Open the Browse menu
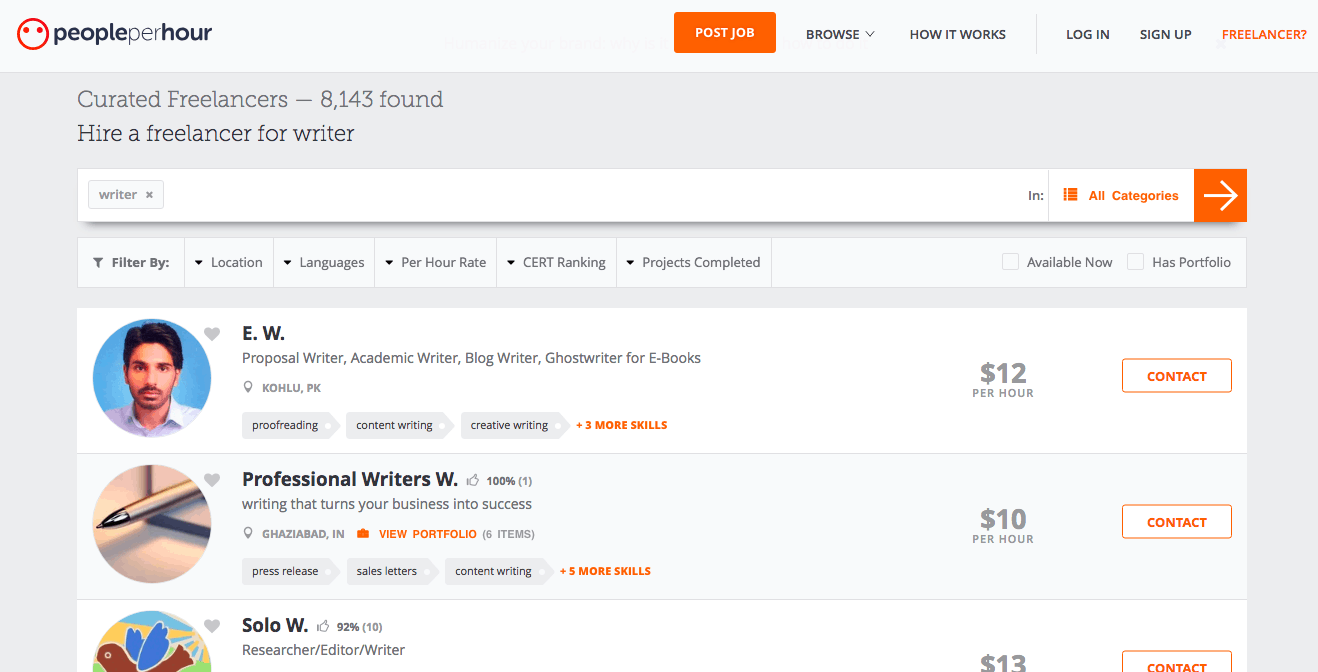This screenshot has height=672, width=1318. (840, 34)
